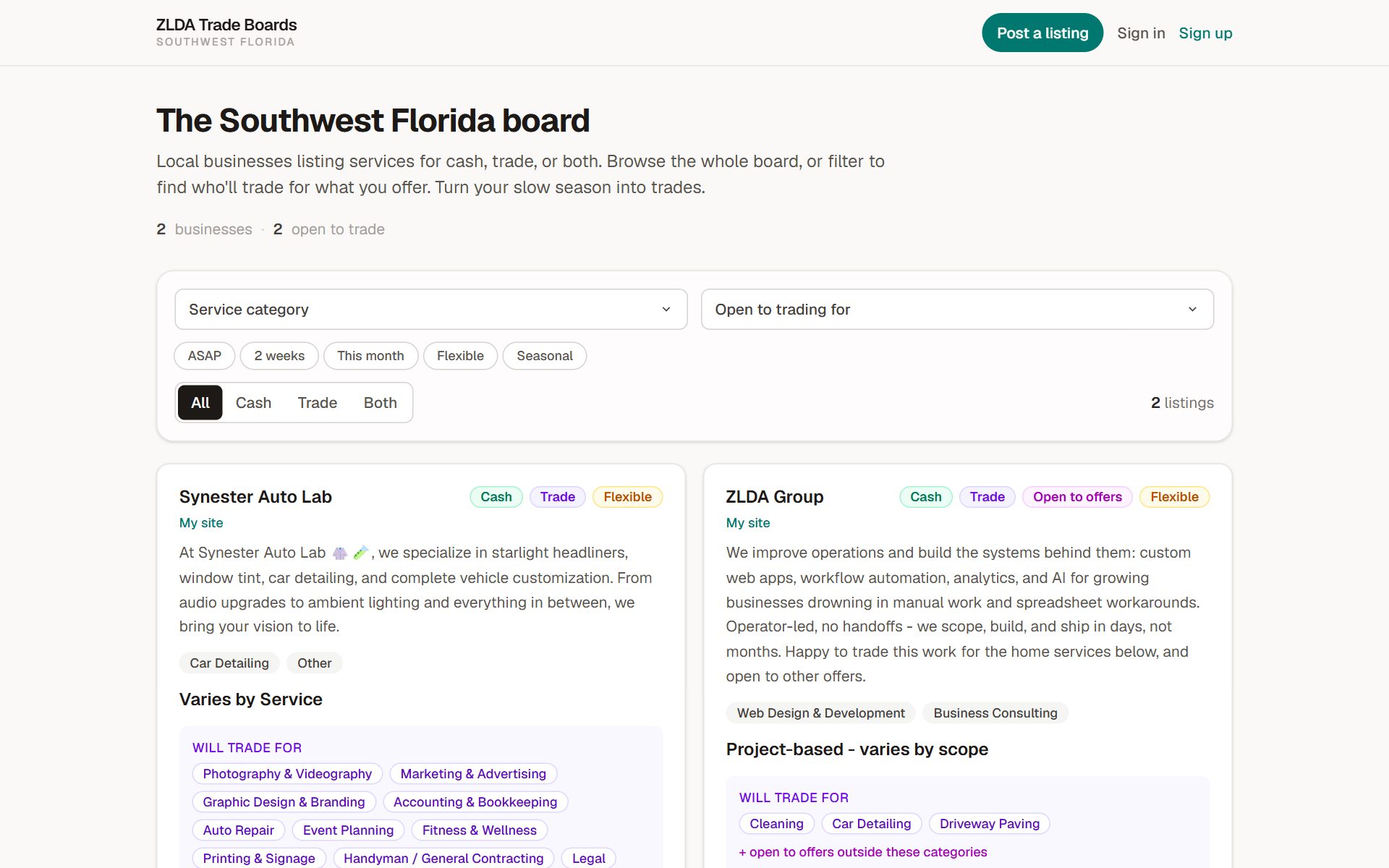Viewport: 1389px width, 868px height.
Task: Click Flexible badge on ZLDA Group card
Action: pos(1175,497)
